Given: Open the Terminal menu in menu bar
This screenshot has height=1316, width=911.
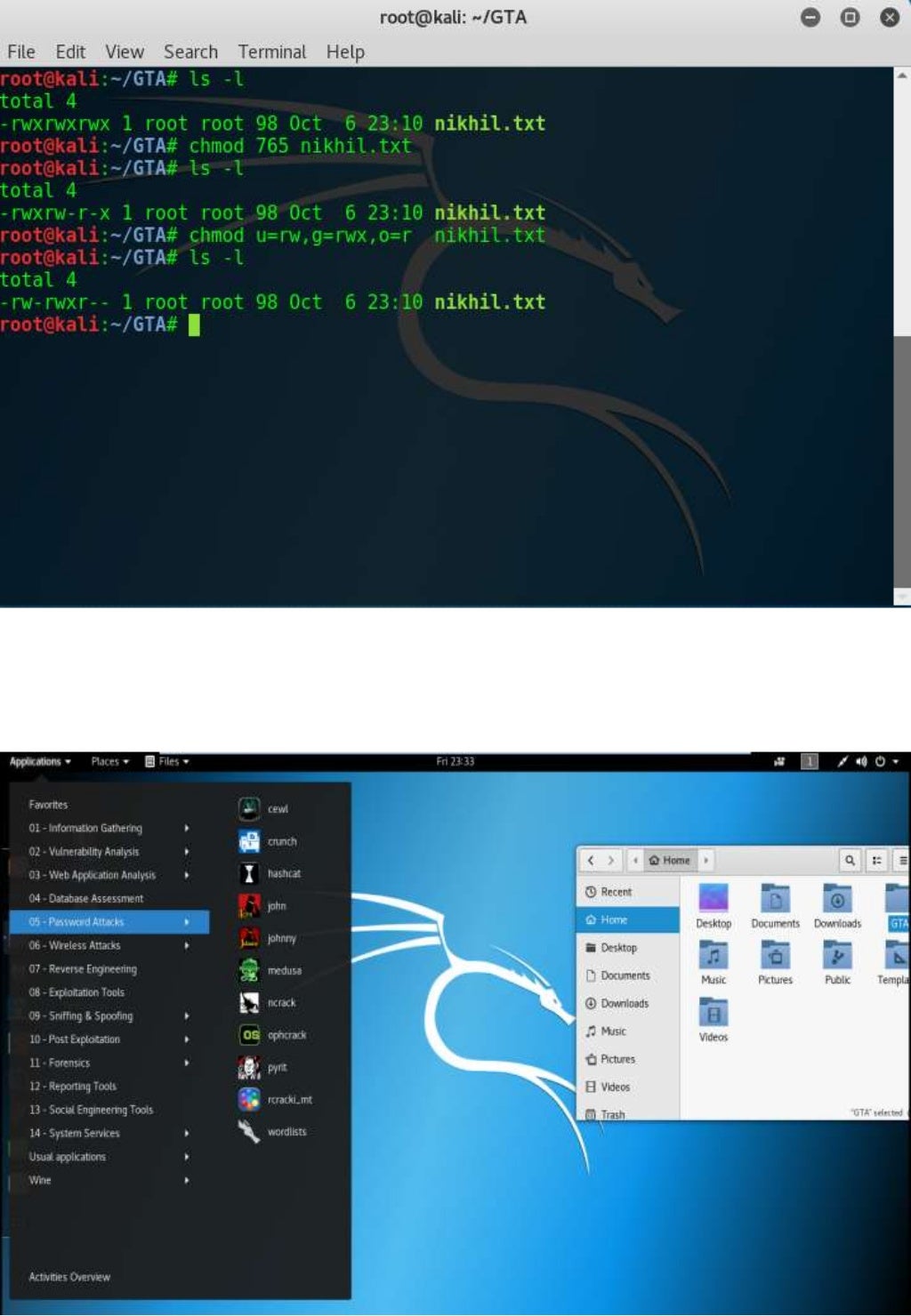Looking at the screenshot, I should pos(271,52).
